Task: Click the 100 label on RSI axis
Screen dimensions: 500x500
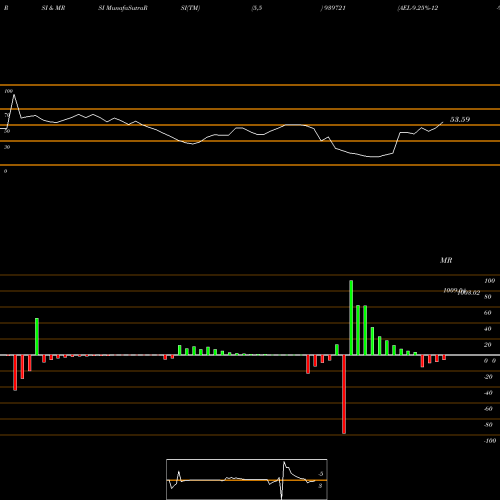Action: pyautogui.click(x=9, y=91)
